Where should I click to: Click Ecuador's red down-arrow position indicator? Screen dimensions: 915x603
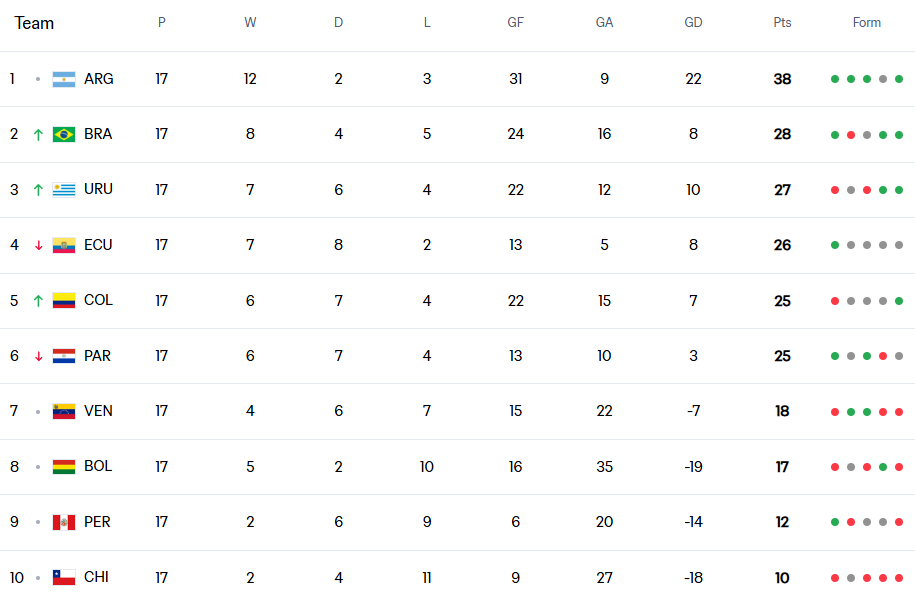click(x=38, y=245)
